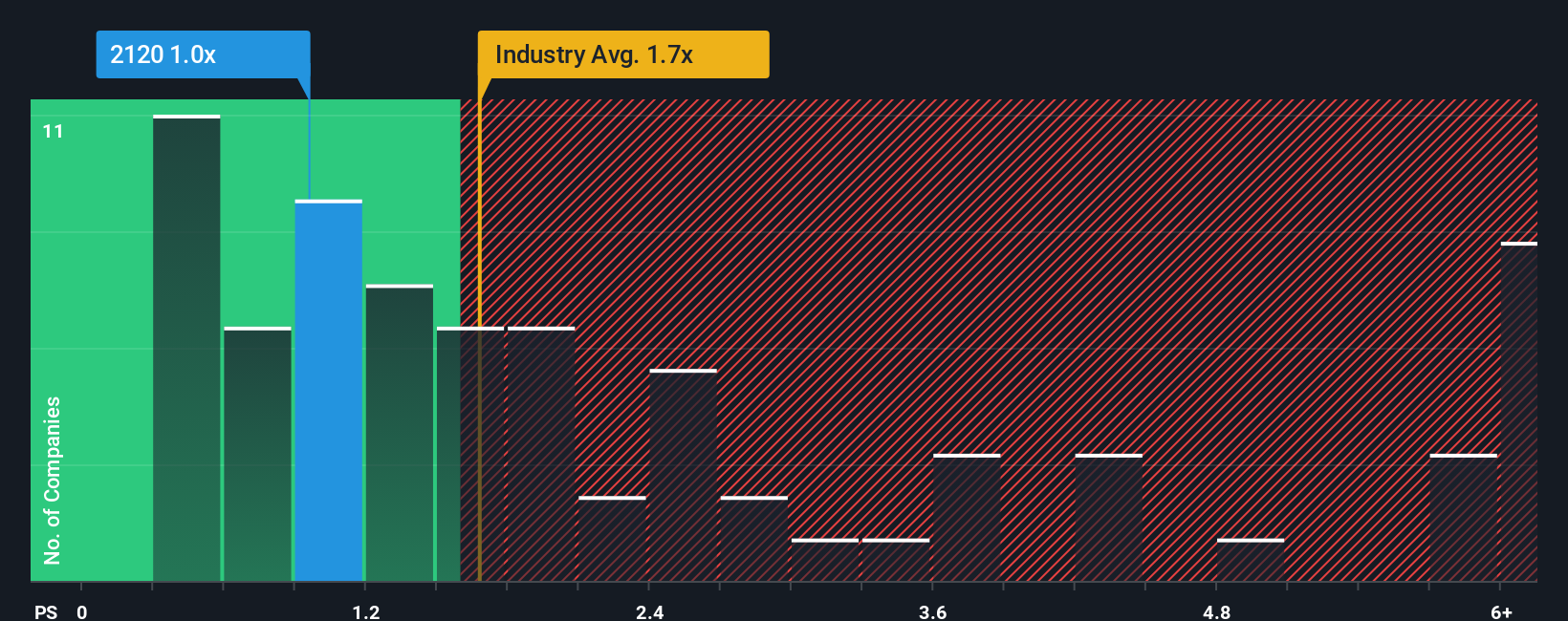
Task: Click the '1.2' x-axis label
Action: (x=365, y=611)
